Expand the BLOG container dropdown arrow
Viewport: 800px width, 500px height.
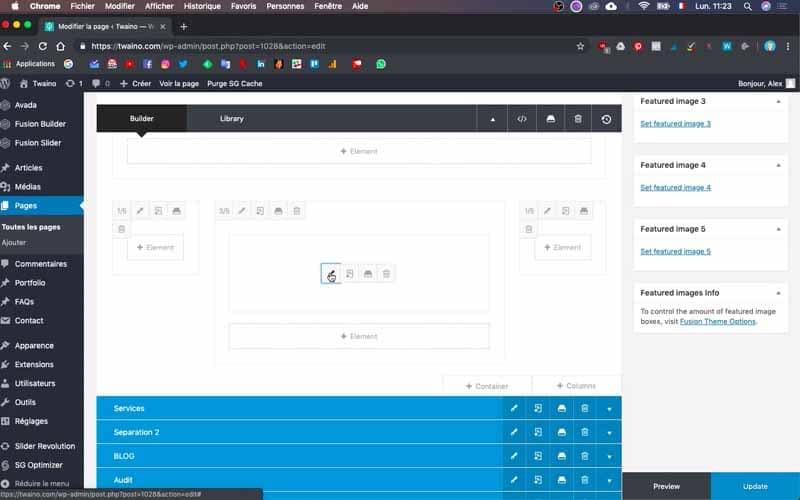tap(609, 457)
